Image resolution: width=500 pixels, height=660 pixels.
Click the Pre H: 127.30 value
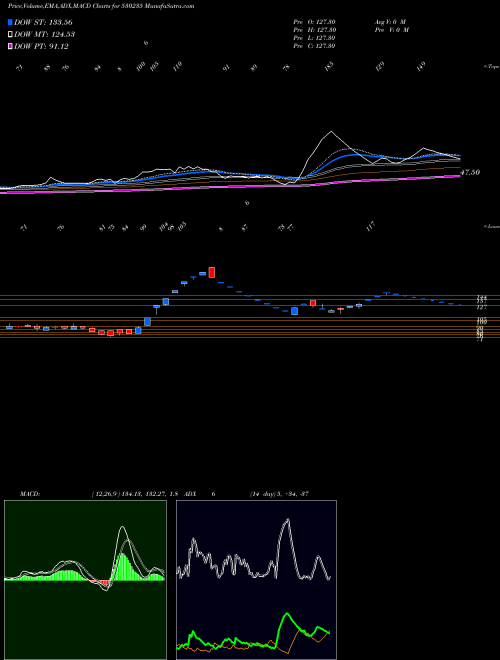pyautogui.click(x=314, y=30)
